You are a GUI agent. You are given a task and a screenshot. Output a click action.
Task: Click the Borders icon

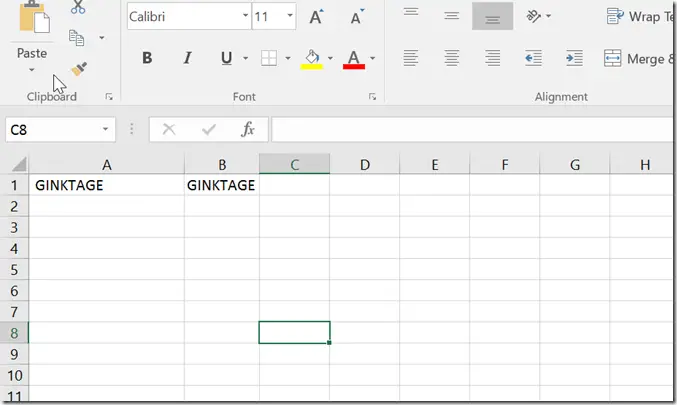269,58
